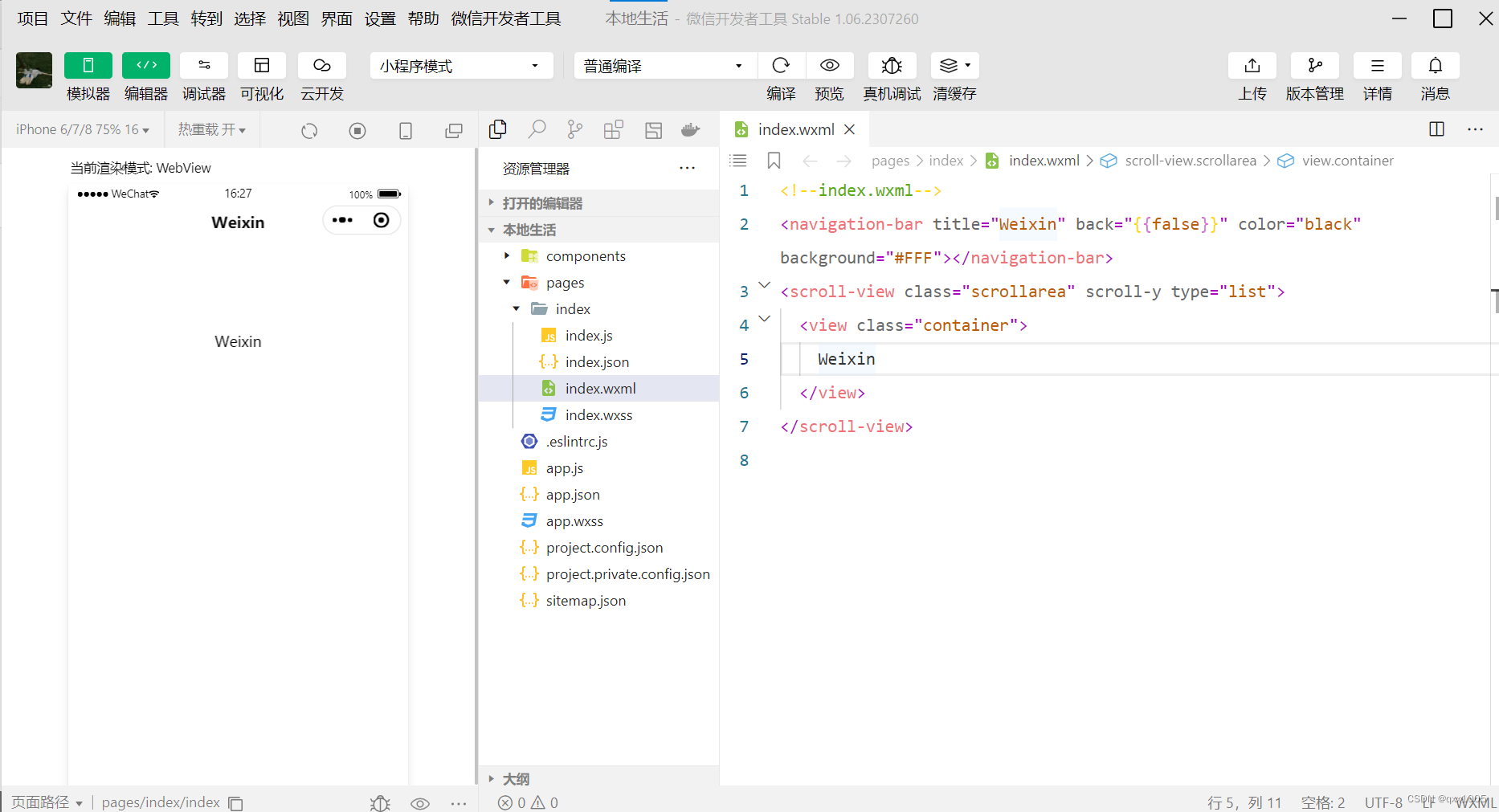Copy the page path pages/index/index
This screenshot has height=812, width=1499.
coord(235,803)
